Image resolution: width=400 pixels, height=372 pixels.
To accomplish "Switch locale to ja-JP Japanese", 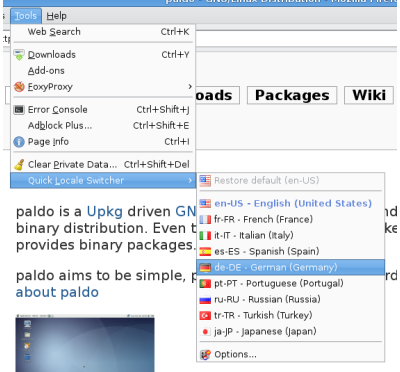I will tap(290, 331).
